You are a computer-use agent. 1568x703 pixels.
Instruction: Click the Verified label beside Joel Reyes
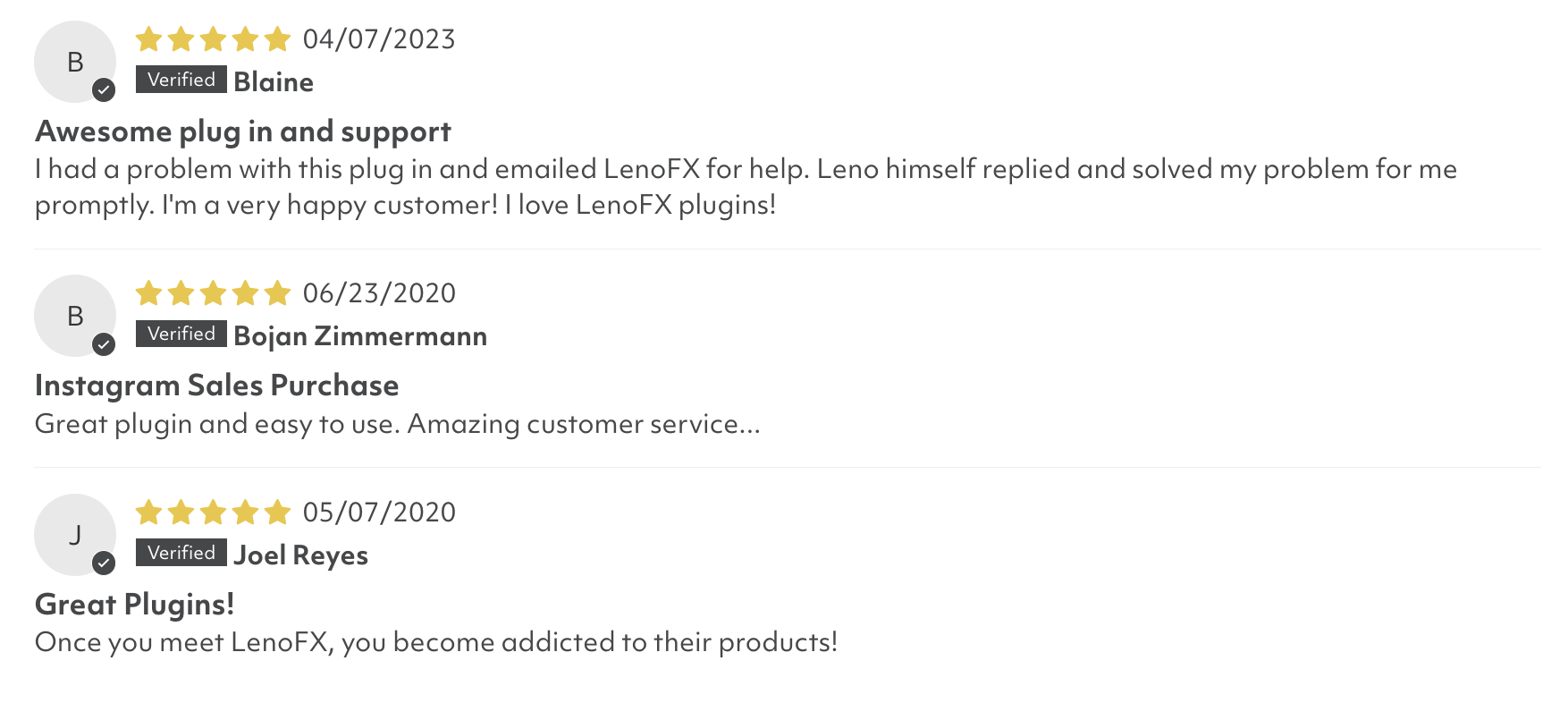coord(181,553)
